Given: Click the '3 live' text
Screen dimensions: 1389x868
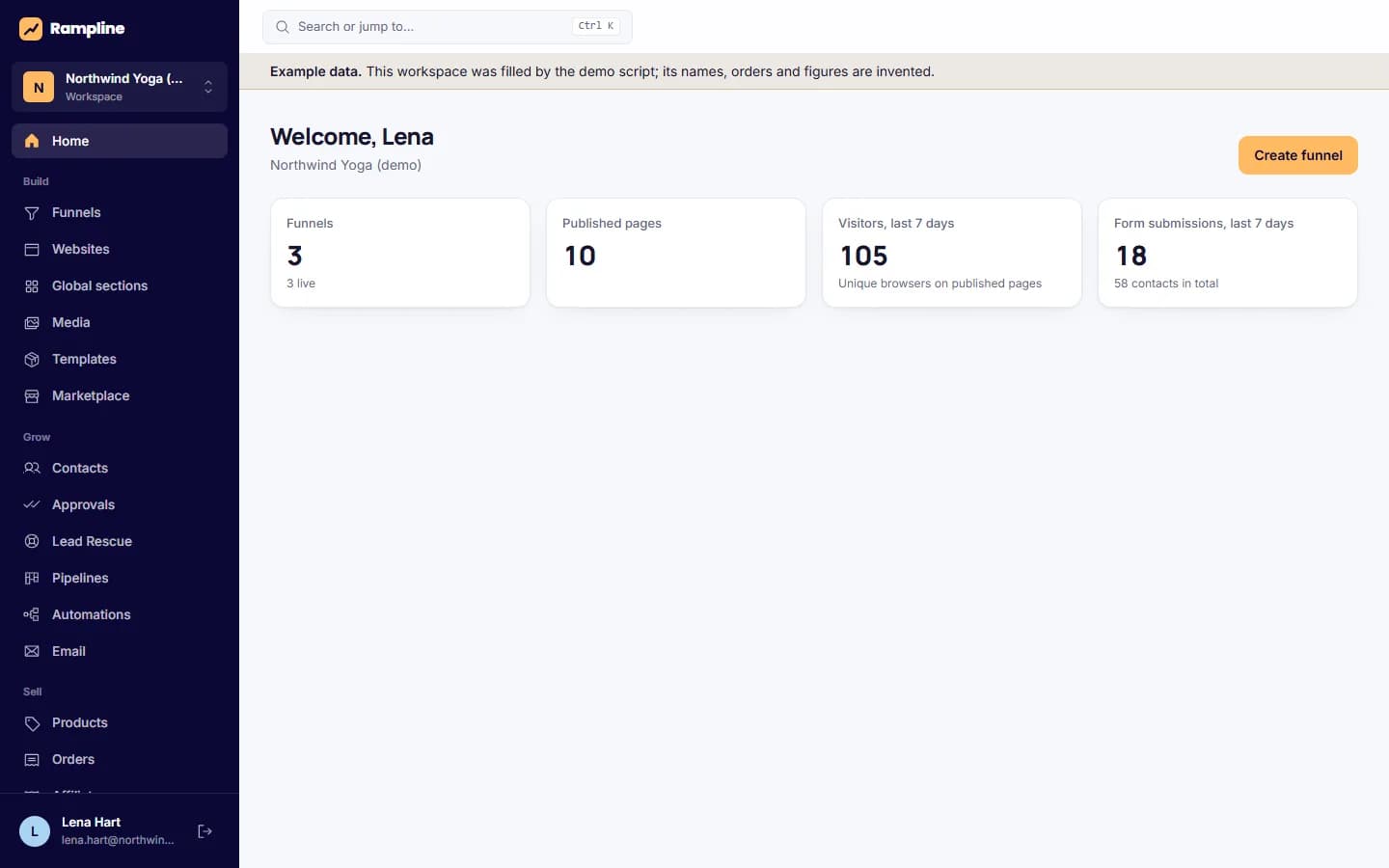Looking at the screenshot, I should [x=301, y=284].
